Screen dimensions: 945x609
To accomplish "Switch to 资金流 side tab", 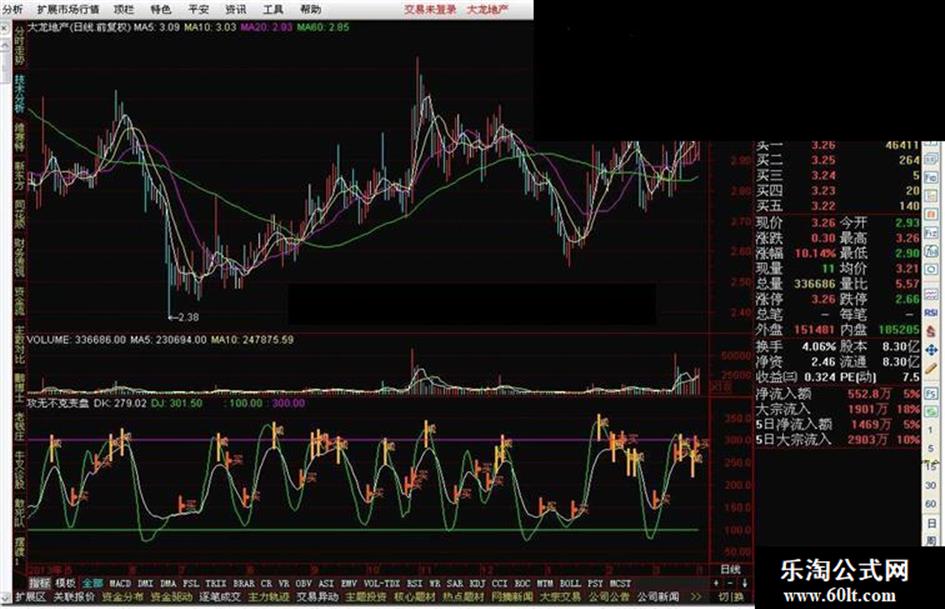I will (19, 301).
